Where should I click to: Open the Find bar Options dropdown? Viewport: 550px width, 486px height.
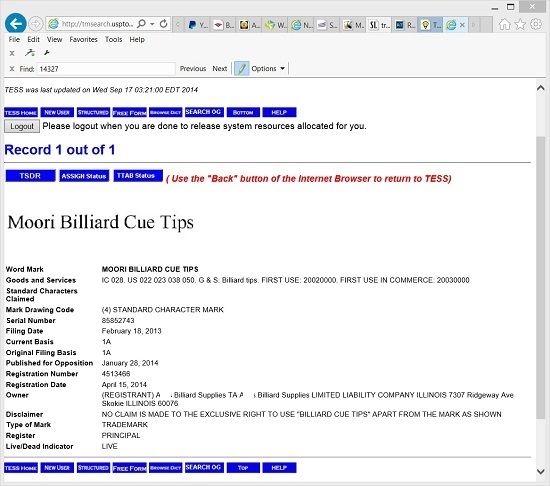coord(268,69)
